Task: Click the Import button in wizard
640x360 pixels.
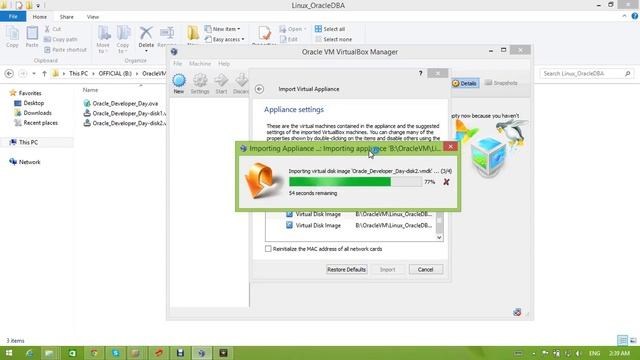Action: pos(387,269)
